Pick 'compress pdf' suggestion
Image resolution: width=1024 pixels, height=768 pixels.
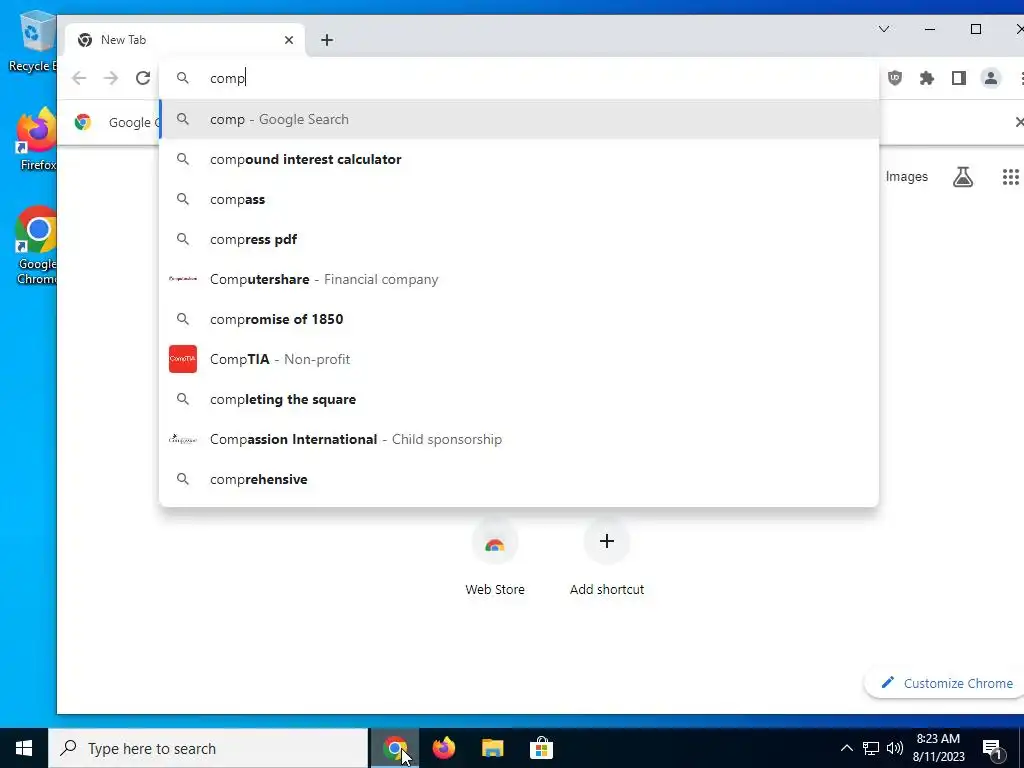pos(519,239)
